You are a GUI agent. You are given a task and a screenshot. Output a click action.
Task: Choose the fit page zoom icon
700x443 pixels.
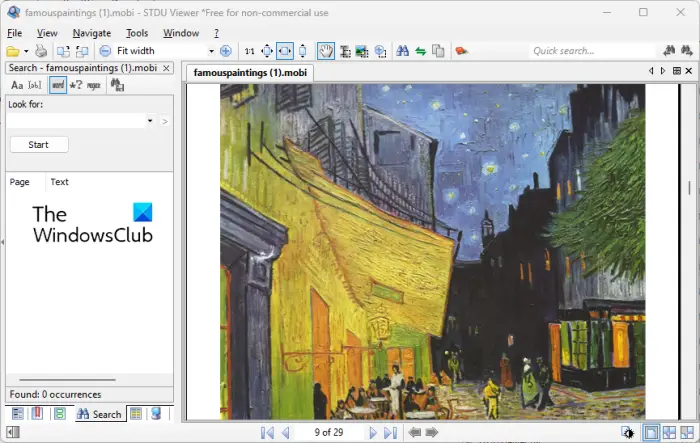coord(267,51)
